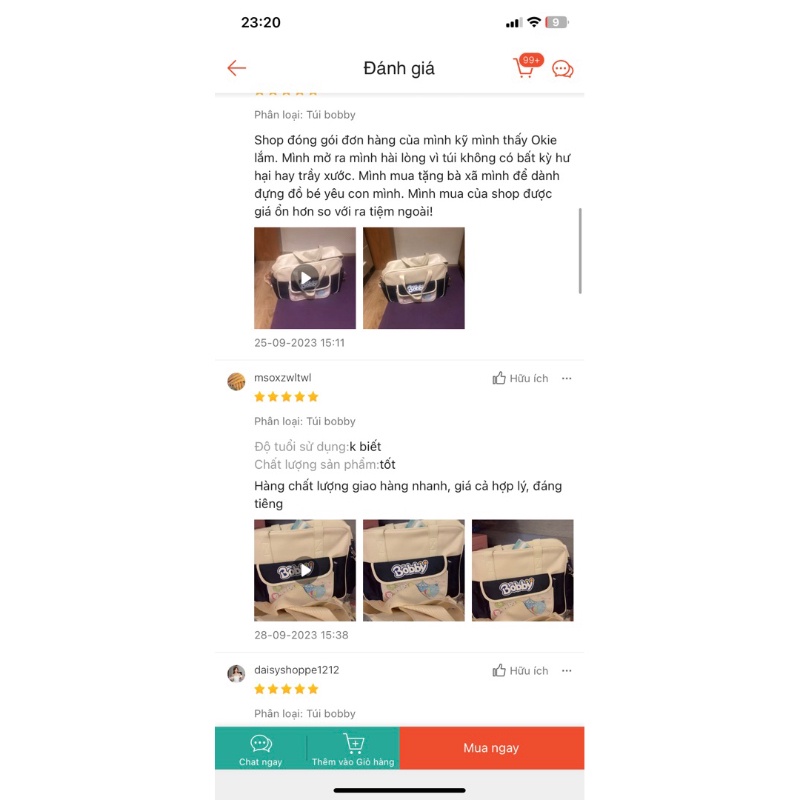Tap username msoxzwltwl
The height and width of the screenshot is (800, 800).
click(x=283, y=378)
